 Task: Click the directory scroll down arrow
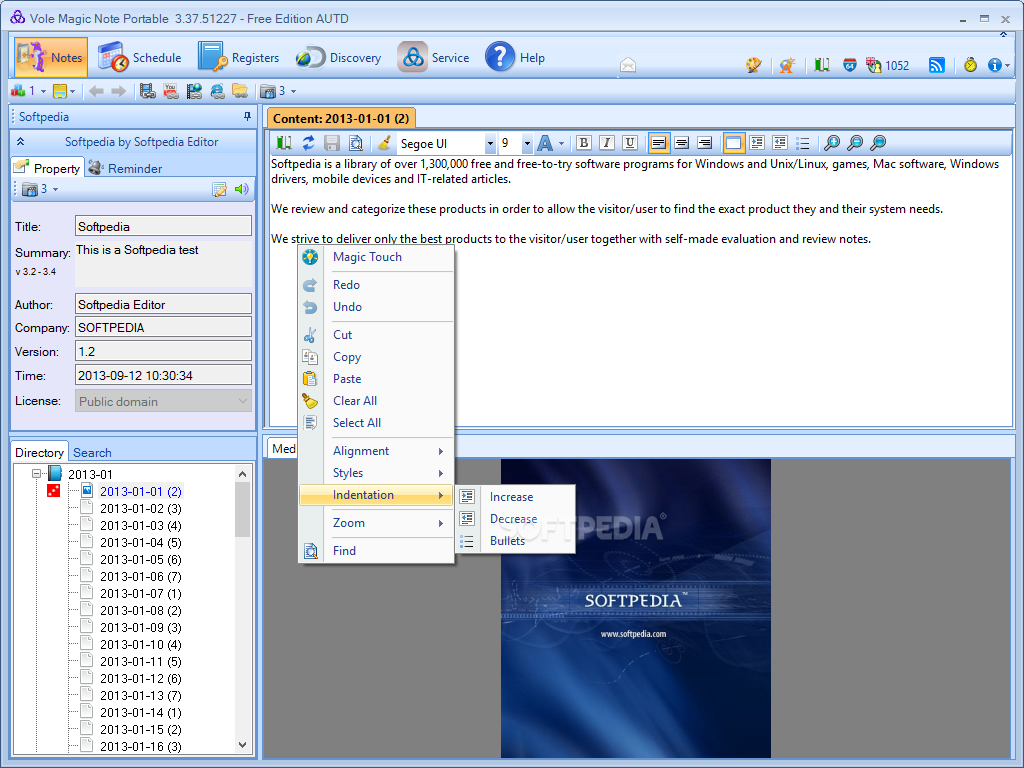click(242, 744)
